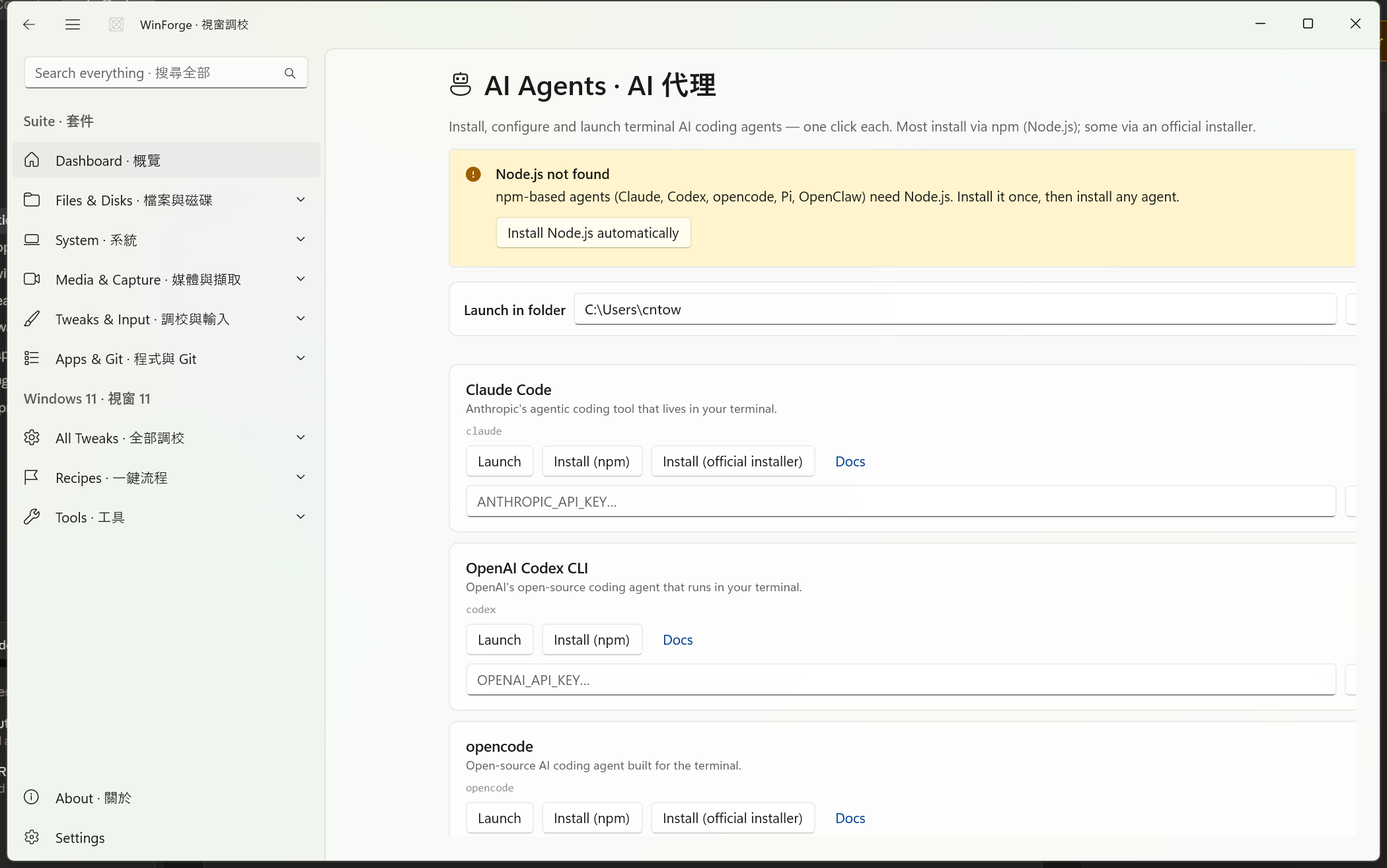Expand Apps & Git chevron
Viewport: 1387px width, 868px height.
click(301, 359)
